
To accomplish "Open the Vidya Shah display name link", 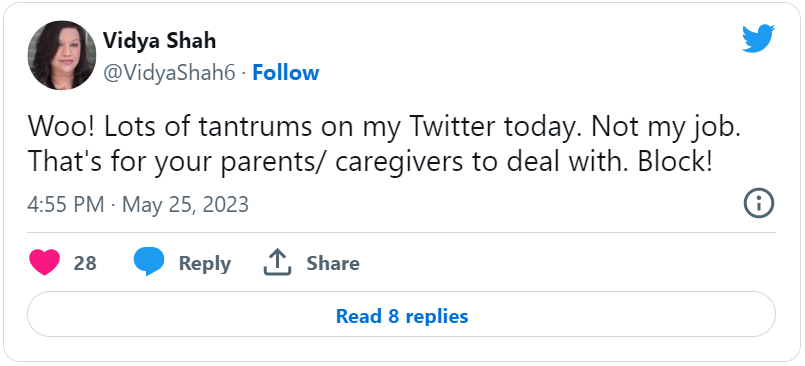I will pos(159,41).
